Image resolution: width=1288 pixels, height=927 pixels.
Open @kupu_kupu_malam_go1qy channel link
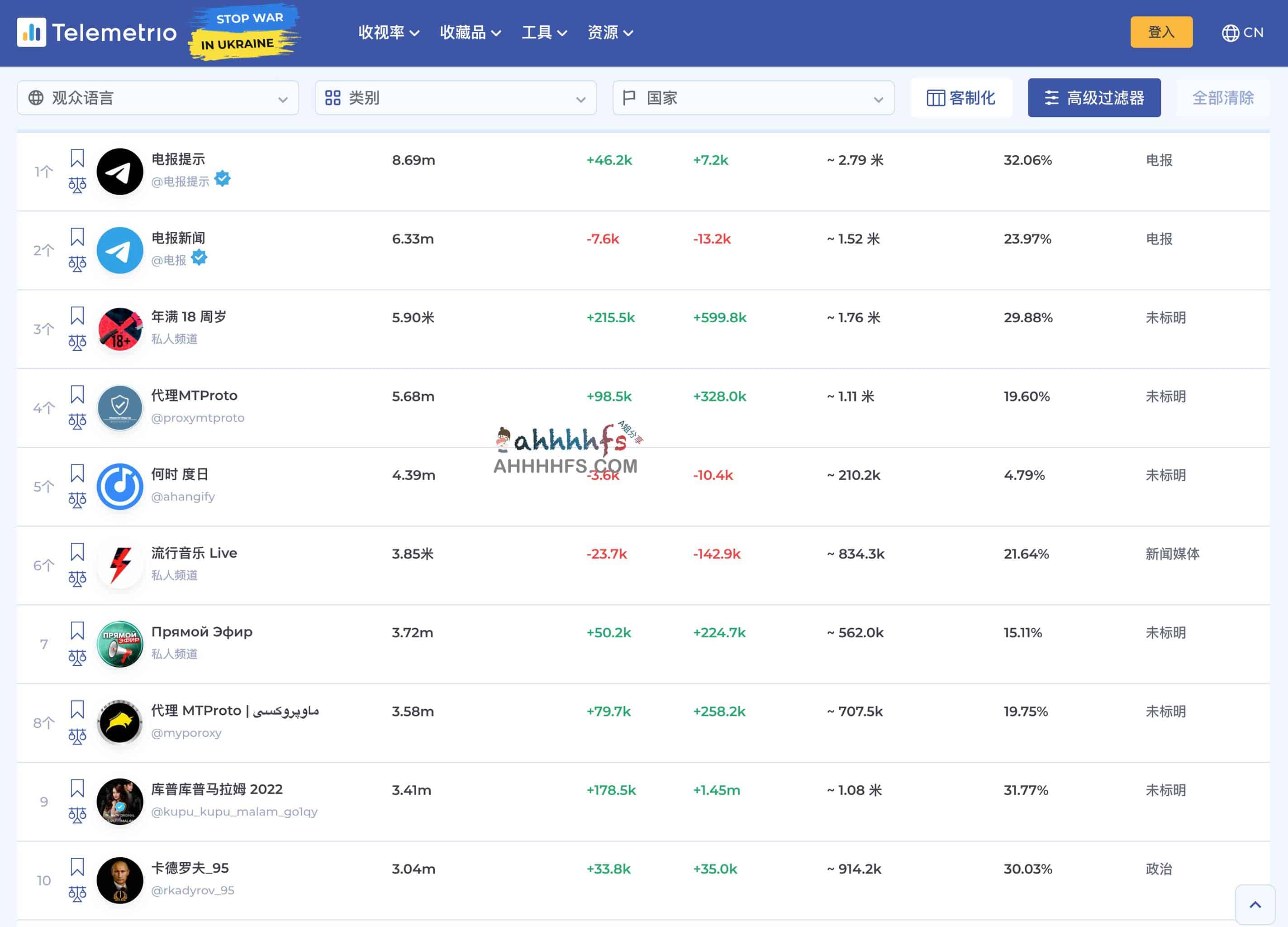point(234,812)
